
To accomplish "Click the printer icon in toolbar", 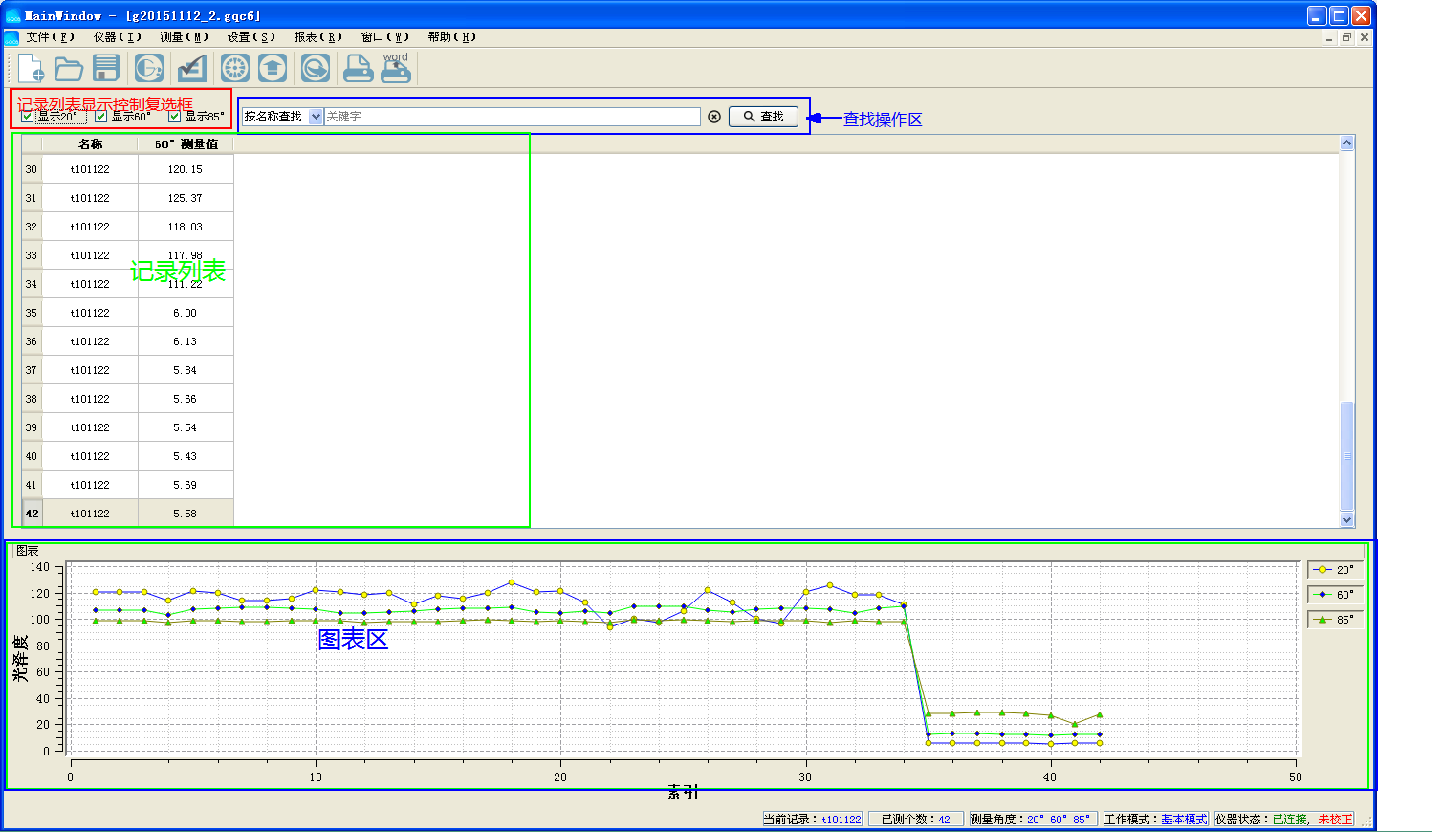I will 358,68.
